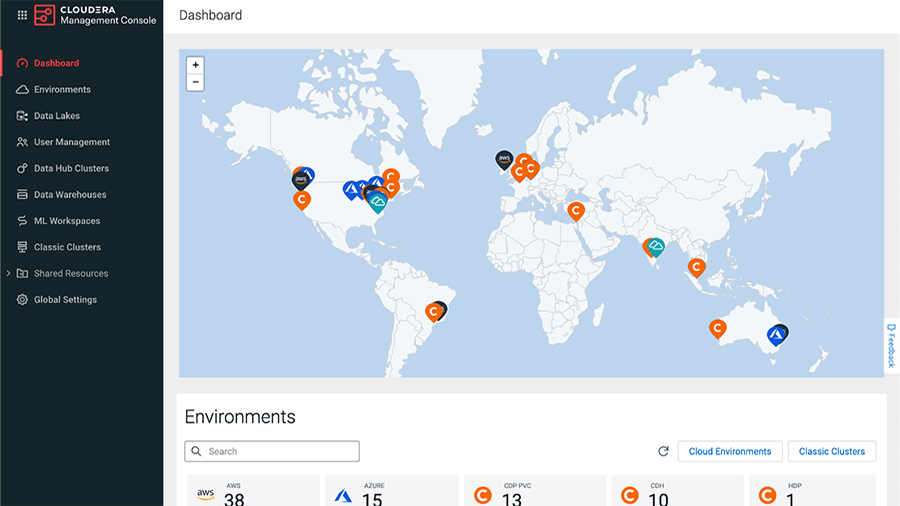This screenshot has width=900, height=506.
Task: Click the teal cloud marker in India
Action: tap(655, 247)
